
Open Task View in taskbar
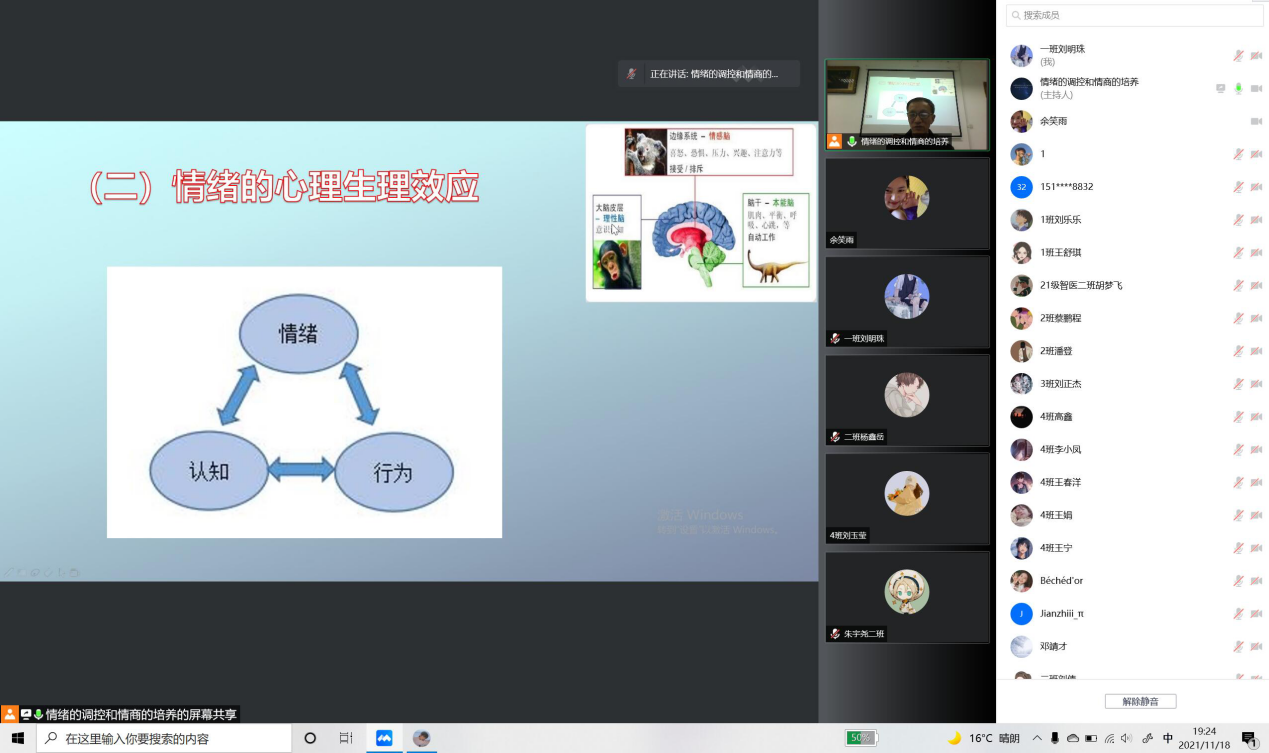click(x=346, y=738)
